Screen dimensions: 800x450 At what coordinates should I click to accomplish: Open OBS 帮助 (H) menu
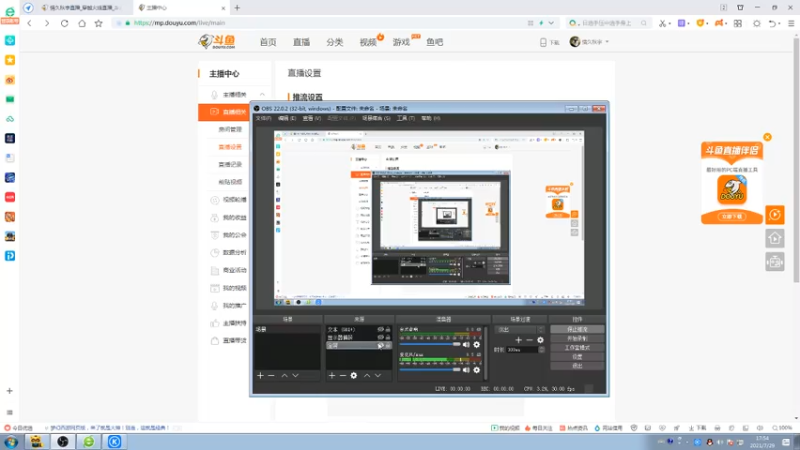tap(431, 118)
